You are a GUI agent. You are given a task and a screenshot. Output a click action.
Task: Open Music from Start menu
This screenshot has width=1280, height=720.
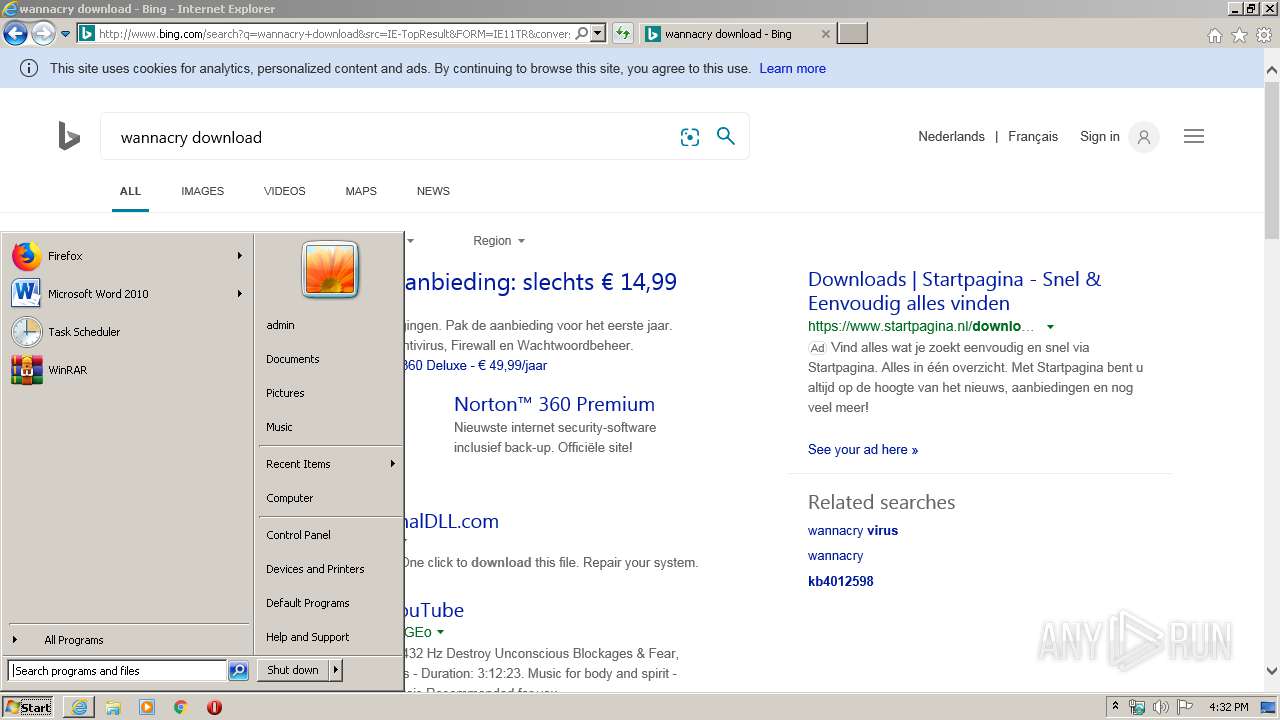[329, 427]
